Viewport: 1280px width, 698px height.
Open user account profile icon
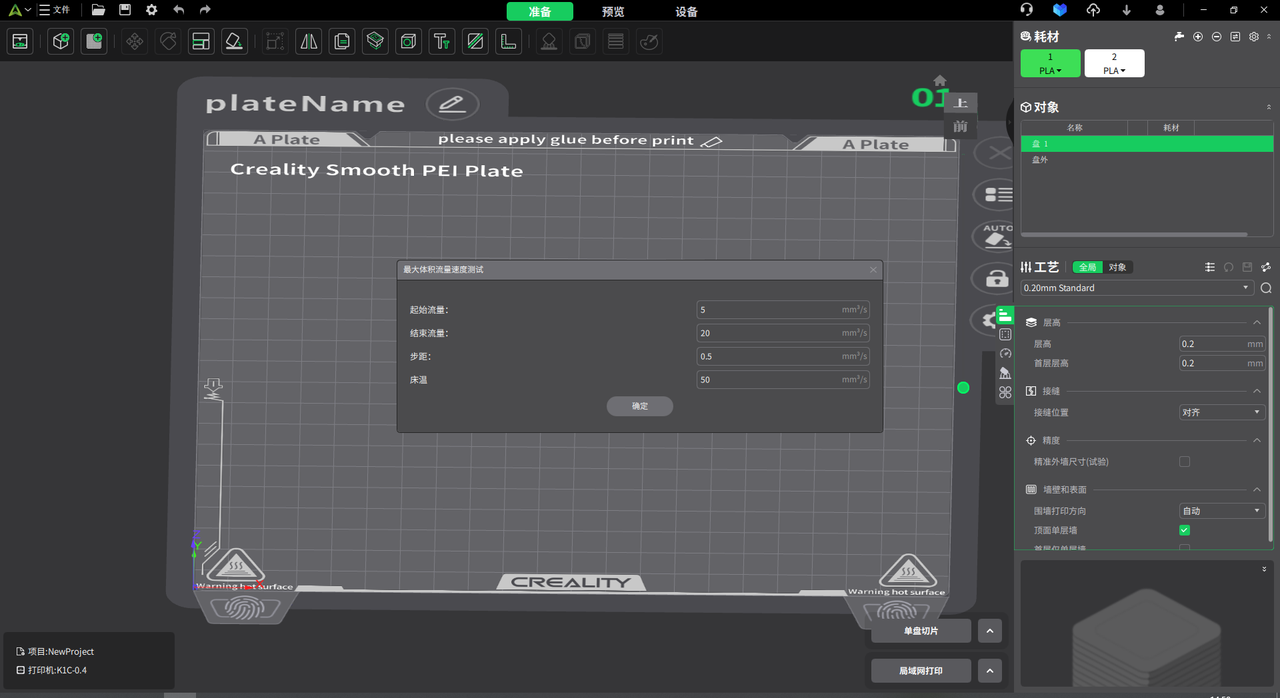1160,10
